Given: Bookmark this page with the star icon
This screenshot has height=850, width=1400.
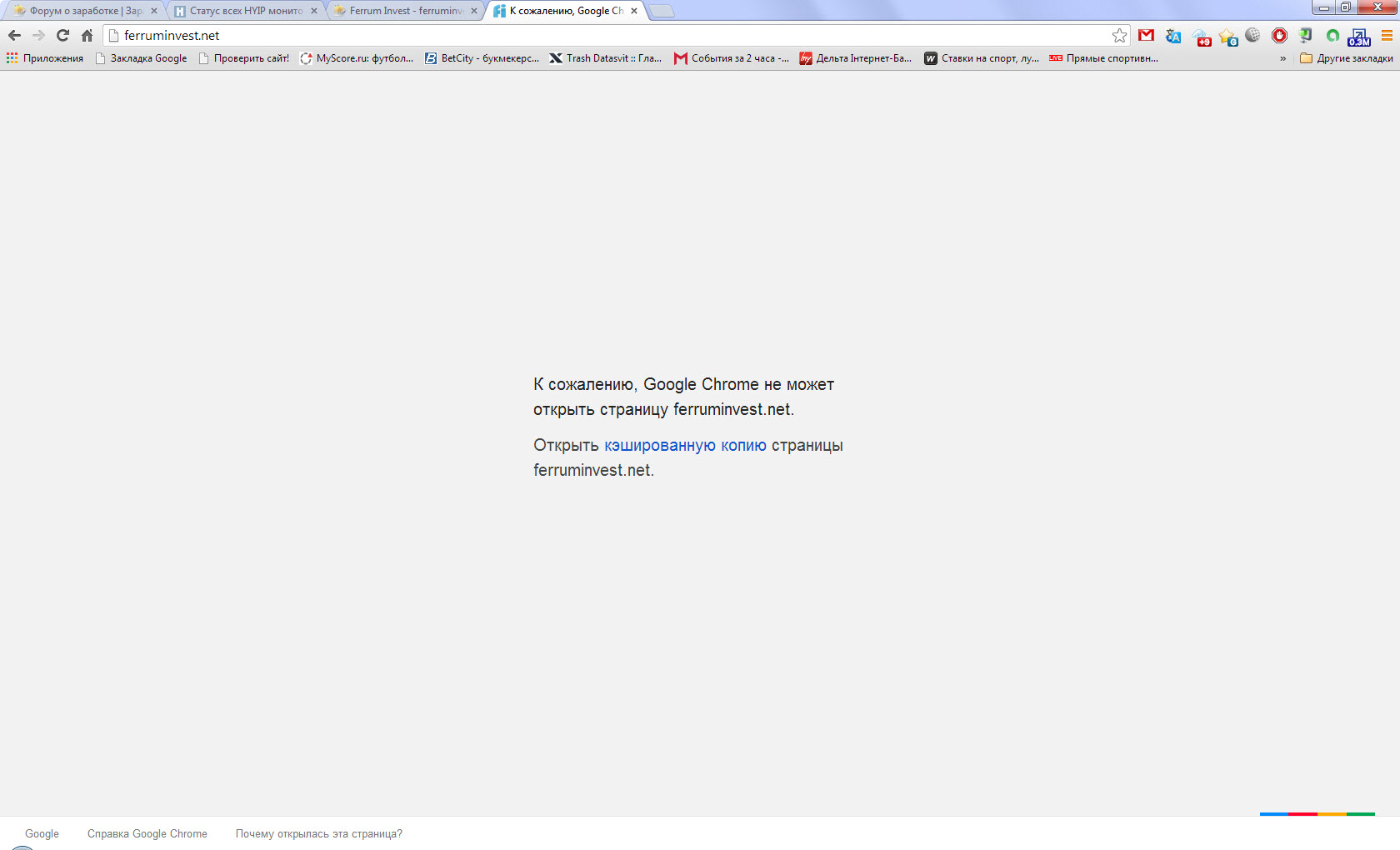Looking at the screenshot, I should pos(1119,36).
